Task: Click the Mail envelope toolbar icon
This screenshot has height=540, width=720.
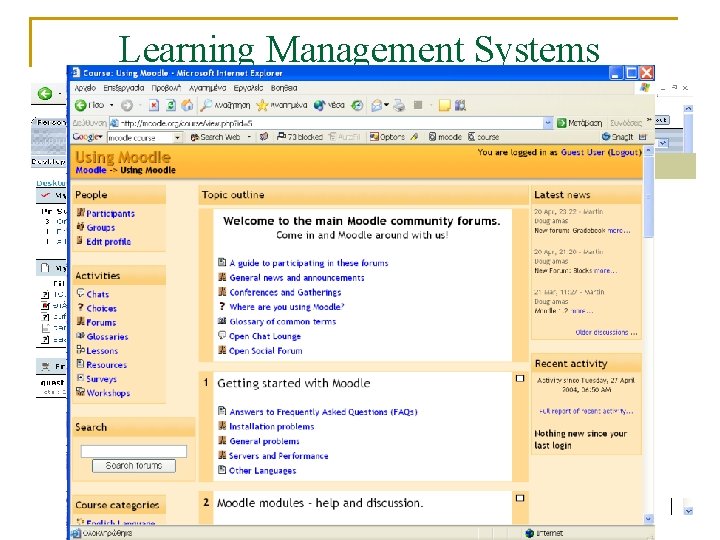Action: click(x=377, y=106)
